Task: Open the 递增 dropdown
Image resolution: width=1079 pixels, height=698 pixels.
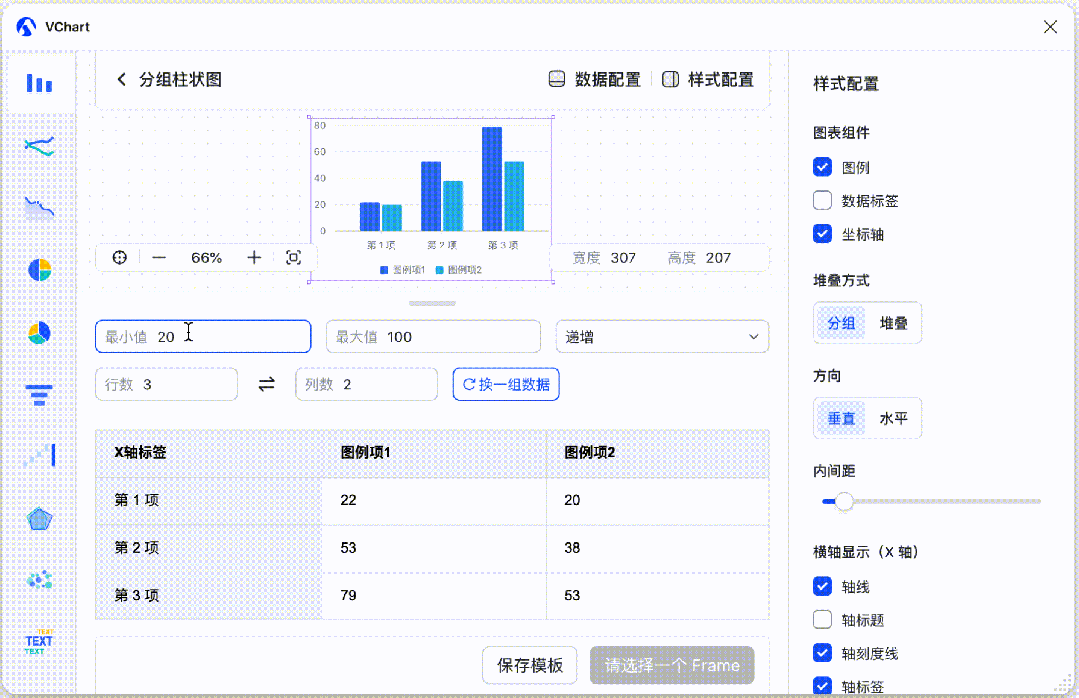Action: pyautogui.click(x=662, y=337)
